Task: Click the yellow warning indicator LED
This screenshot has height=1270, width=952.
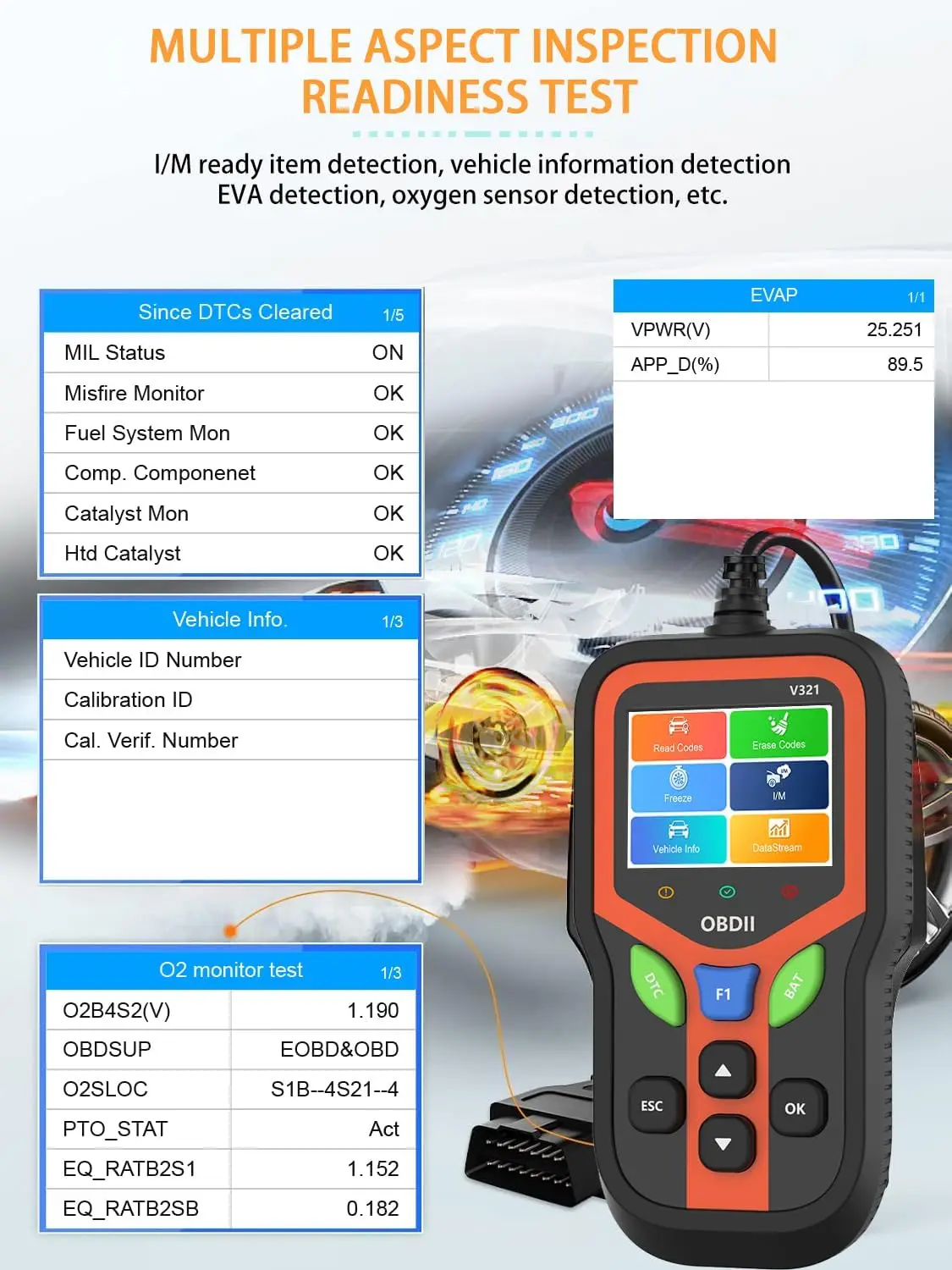Action: [666, 892]
